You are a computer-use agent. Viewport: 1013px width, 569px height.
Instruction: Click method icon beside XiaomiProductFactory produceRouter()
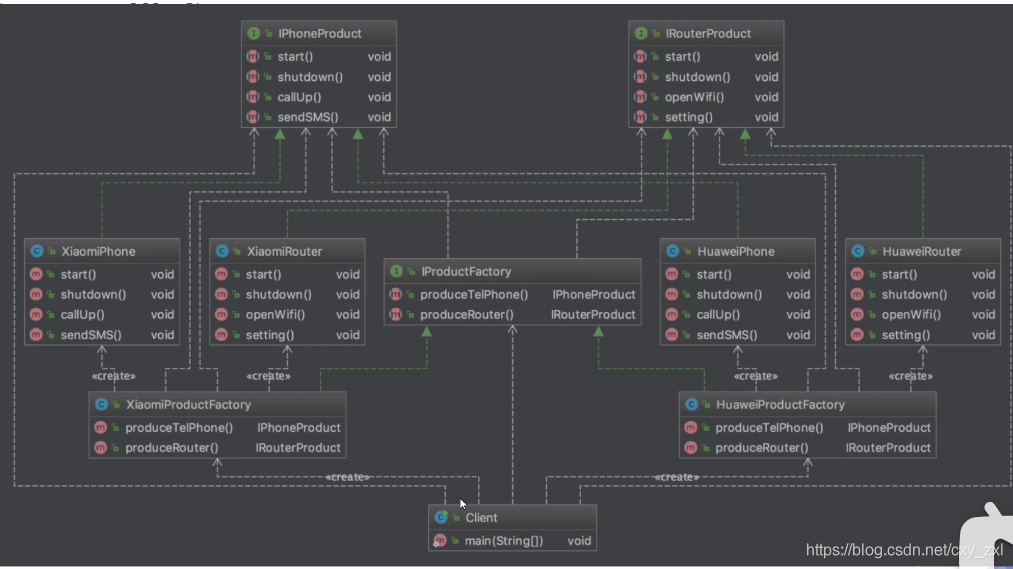[100, 448]
